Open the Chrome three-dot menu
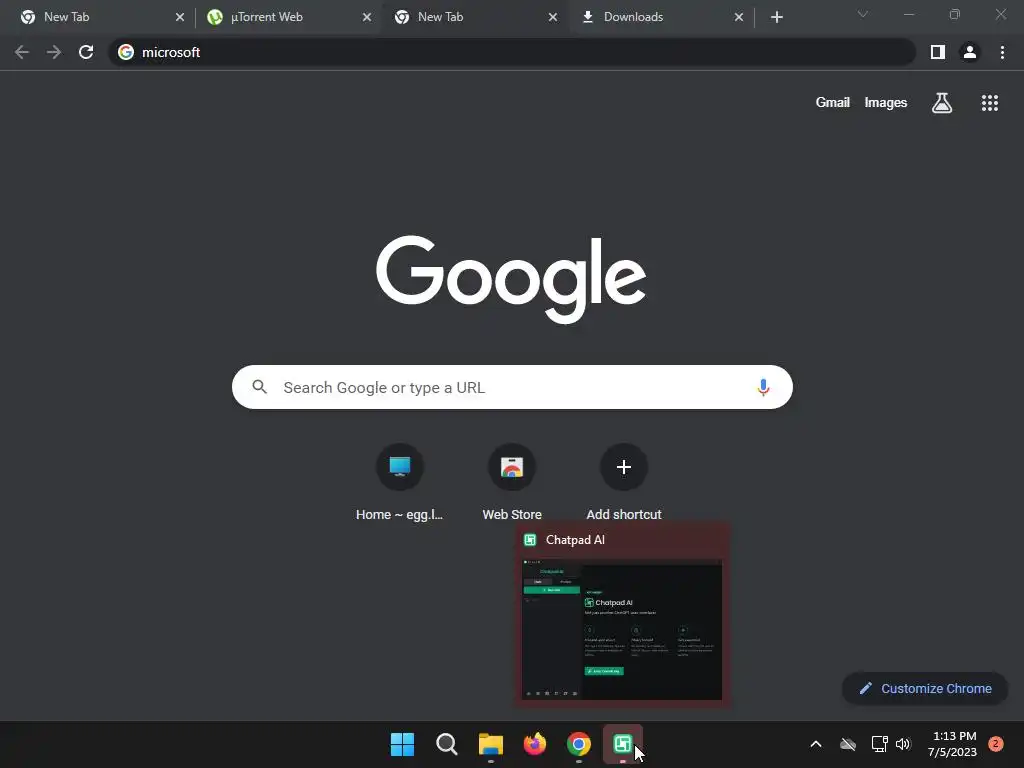 coord(1002,52)
